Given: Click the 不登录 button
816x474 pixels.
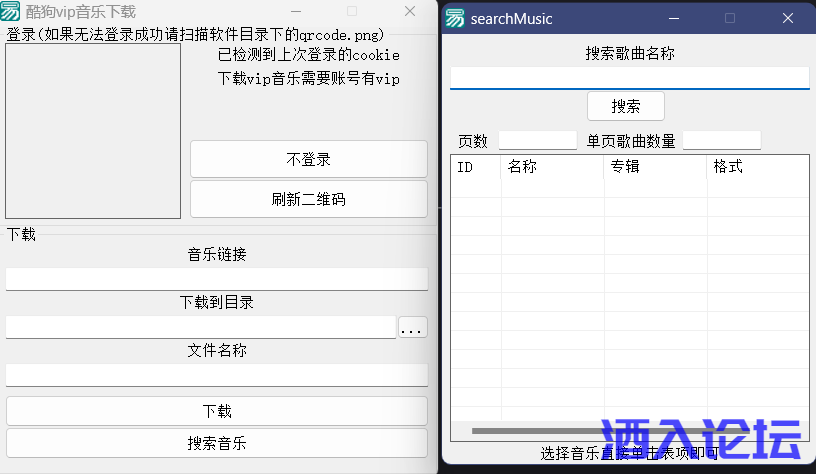Looking at the screenshot, I should [x=309, y=159].
